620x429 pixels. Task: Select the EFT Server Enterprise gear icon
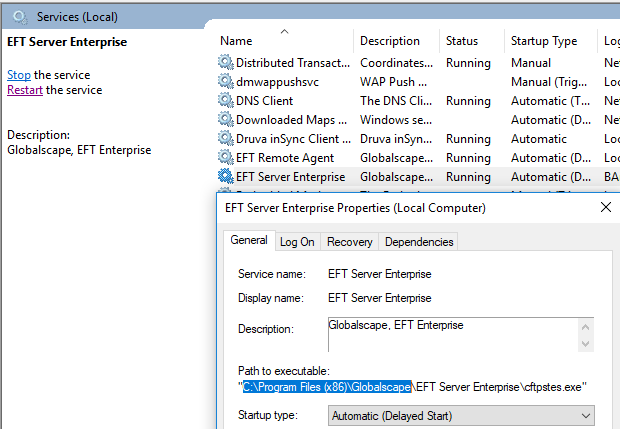point(225,176)
